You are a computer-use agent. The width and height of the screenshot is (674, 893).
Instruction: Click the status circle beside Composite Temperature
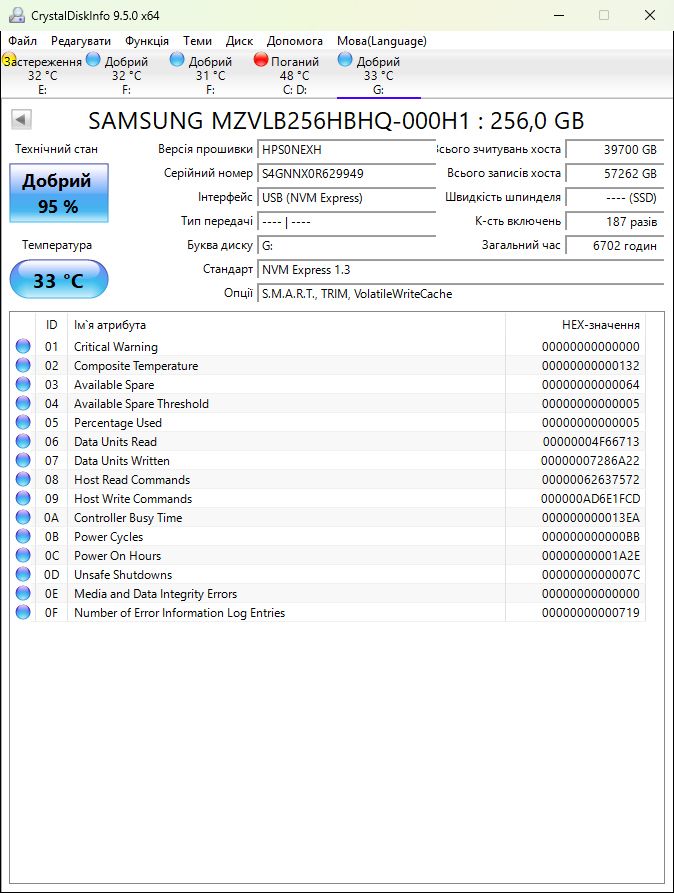23,365
